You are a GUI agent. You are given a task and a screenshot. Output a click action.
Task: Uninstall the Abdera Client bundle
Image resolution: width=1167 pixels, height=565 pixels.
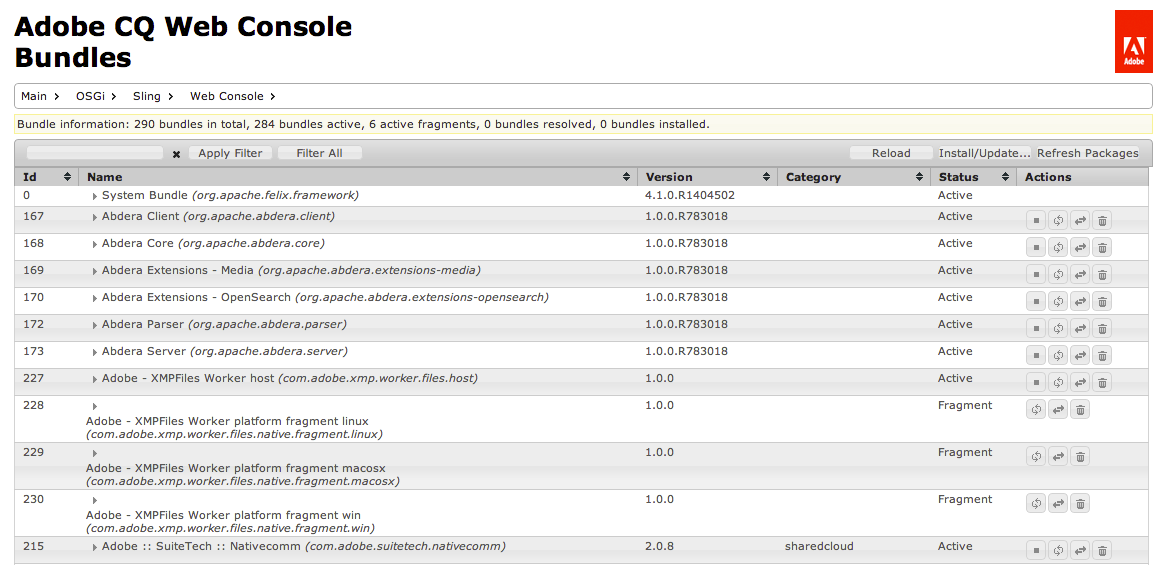tap(1102, 220)
